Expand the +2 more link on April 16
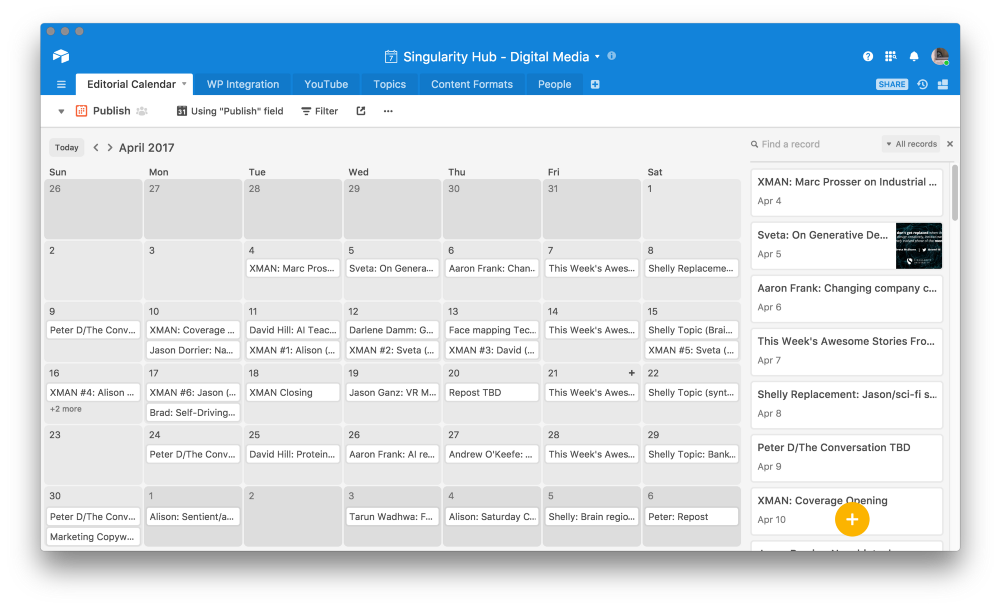 click(66, 409)
